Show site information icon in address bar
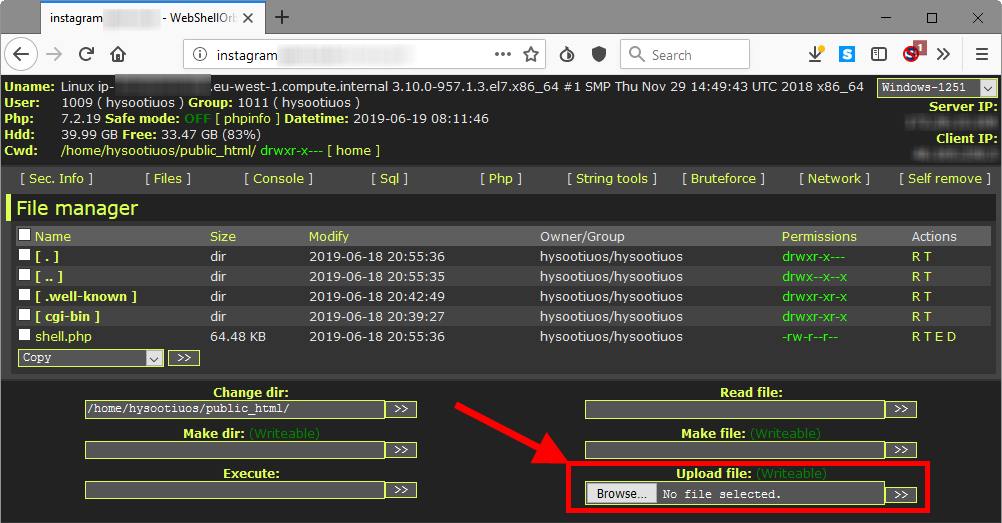This screenshot has width=1002, height=523. point(200,54)
